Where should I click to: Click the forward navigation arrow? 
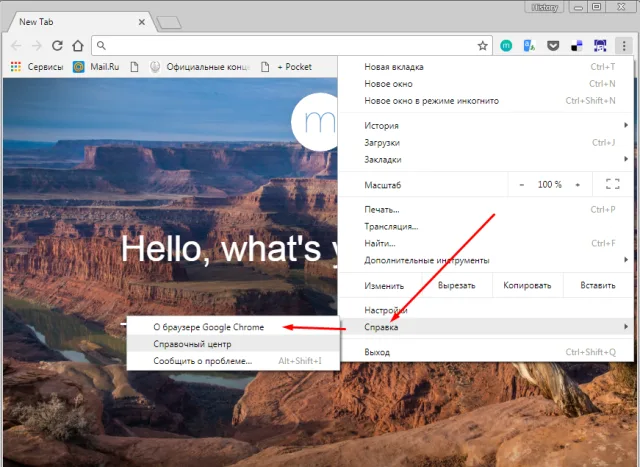tap(37, 46)
